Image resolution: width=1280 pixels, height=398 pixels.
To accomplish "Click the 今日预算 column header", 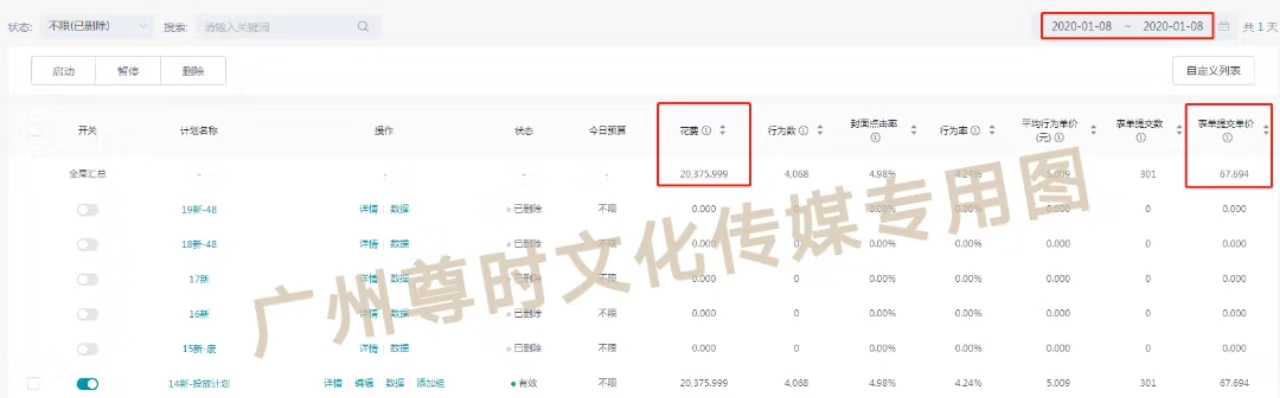I will [x=607, y=130].
